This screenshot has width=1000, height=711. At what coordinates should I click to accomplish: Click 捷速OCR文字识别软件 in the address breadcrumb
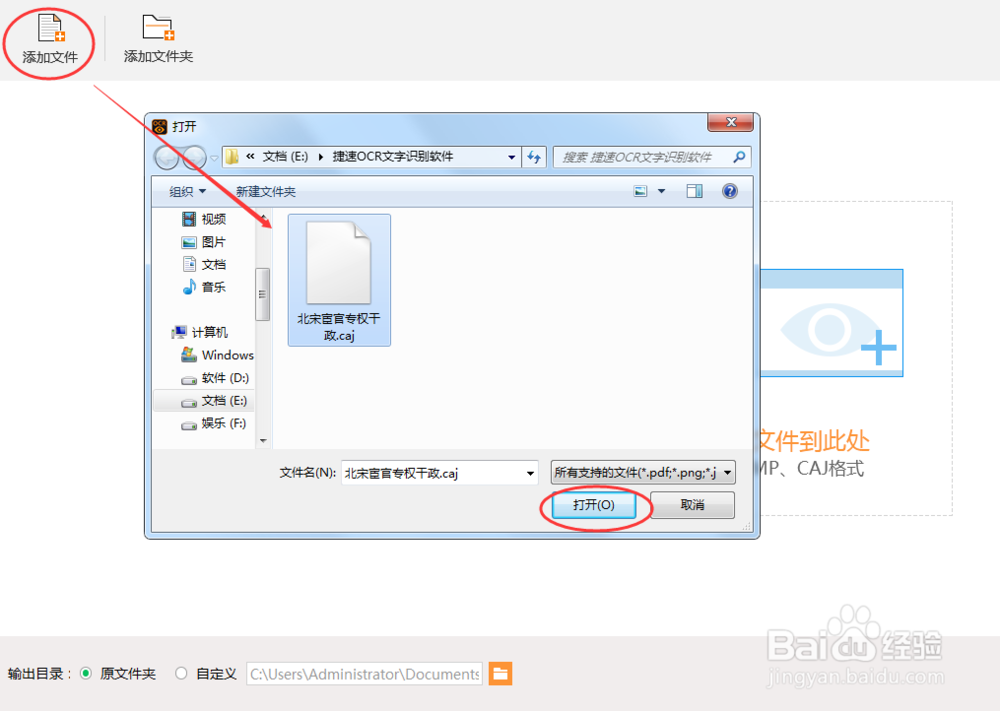point(393,157)
